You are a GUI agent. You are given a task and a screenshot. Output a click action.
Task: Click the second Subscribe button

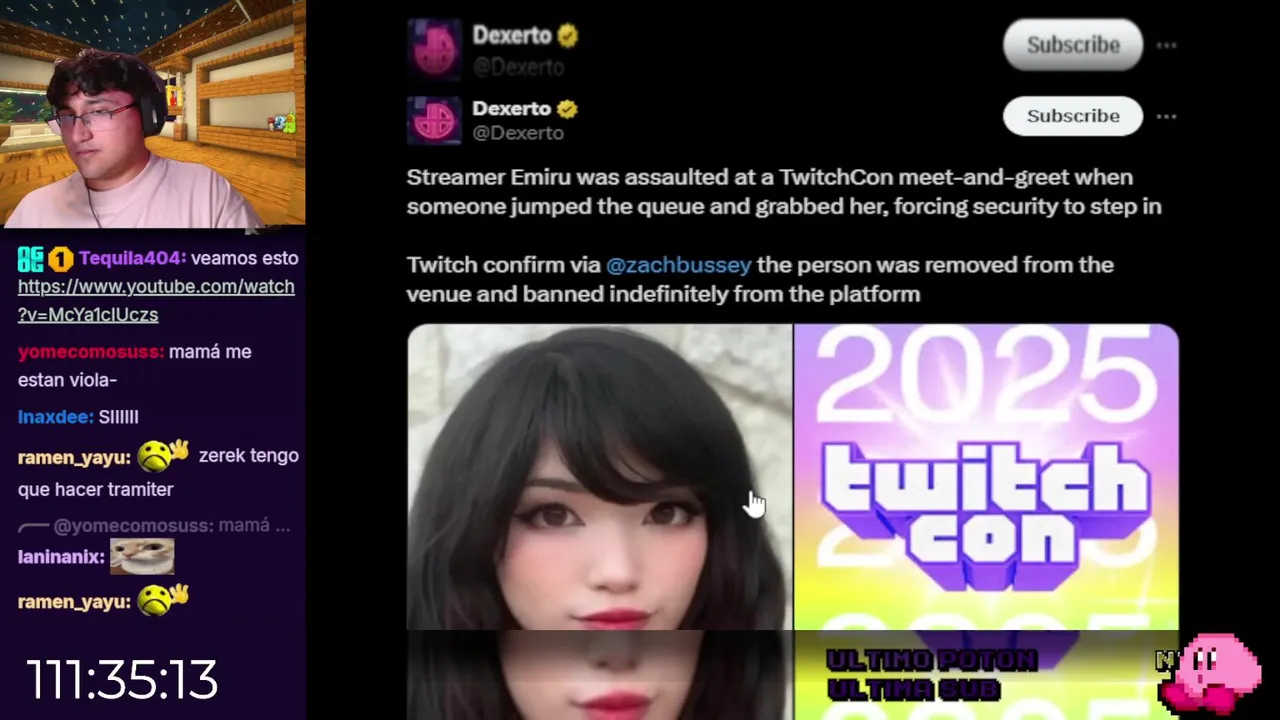(x=1073, y=116)
